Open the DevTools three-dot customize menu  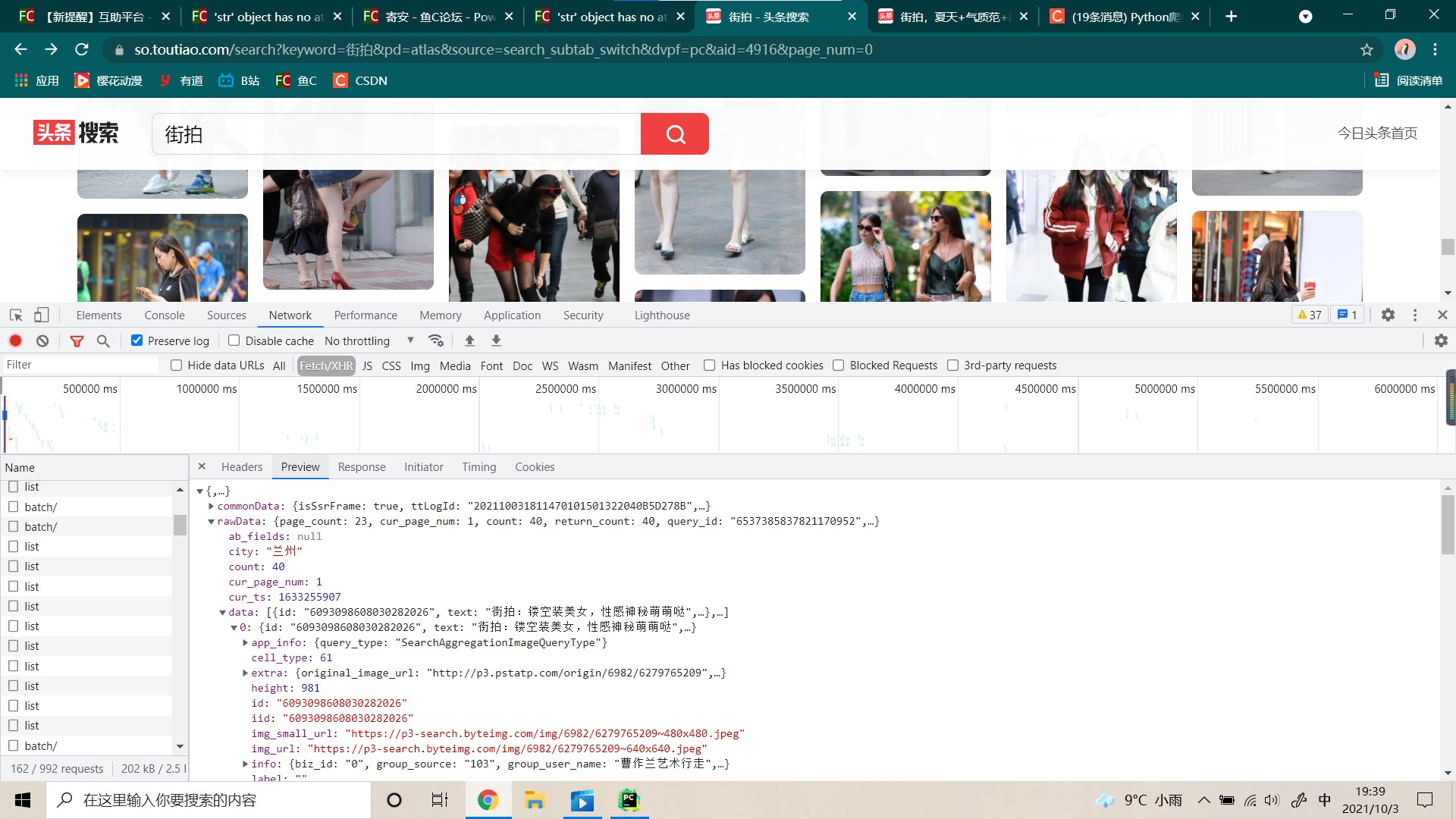(1415, 315)
